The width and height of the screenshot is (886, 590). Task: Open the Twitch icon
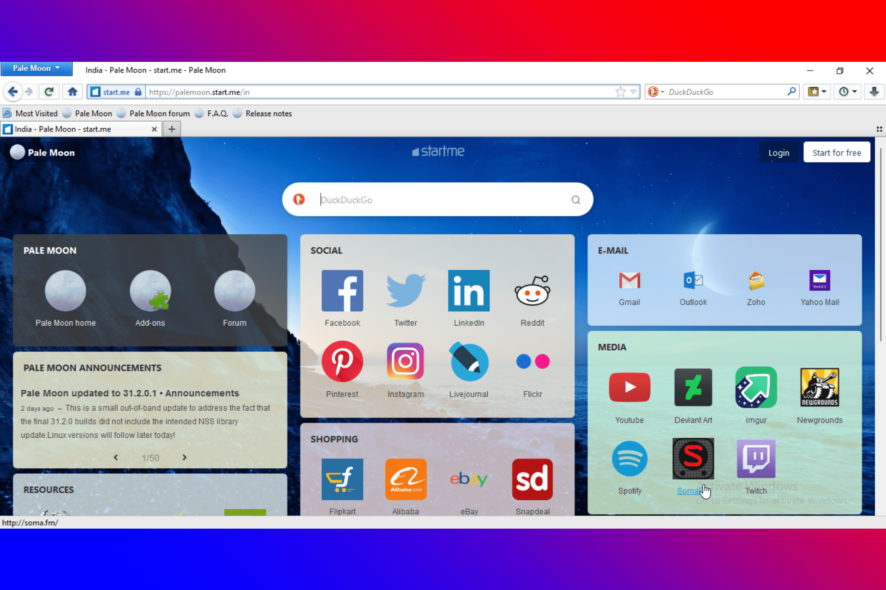pos(756,458)
